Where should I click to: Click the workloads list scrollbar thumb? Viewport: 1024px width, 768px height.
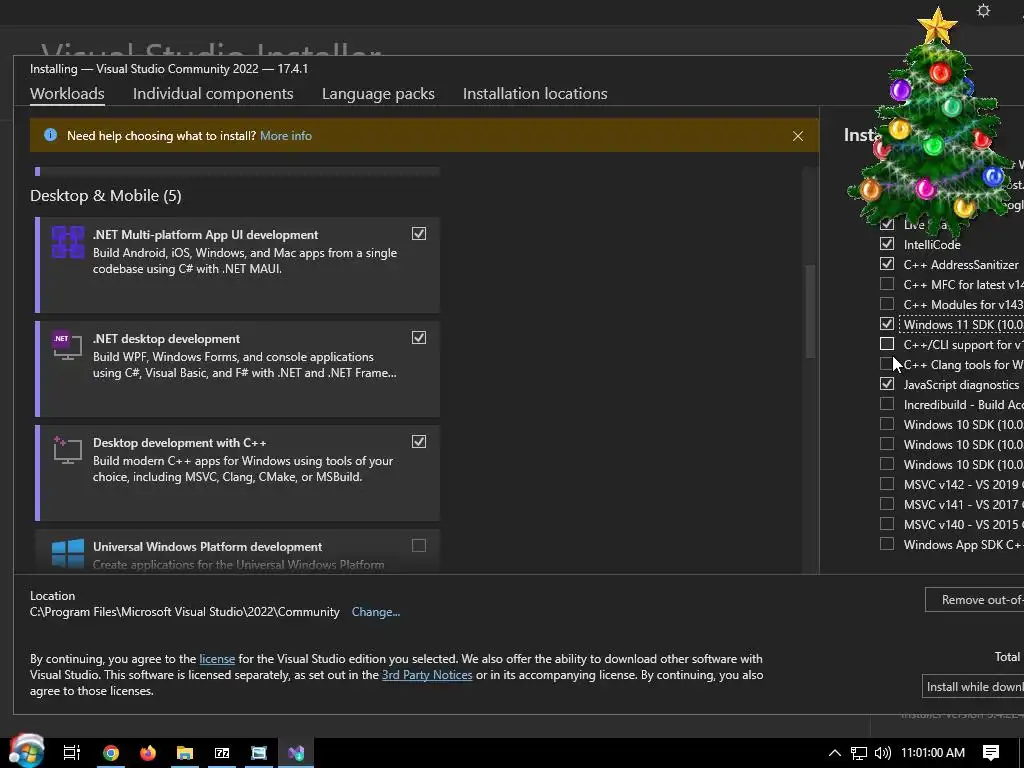(x=810, y=311)
